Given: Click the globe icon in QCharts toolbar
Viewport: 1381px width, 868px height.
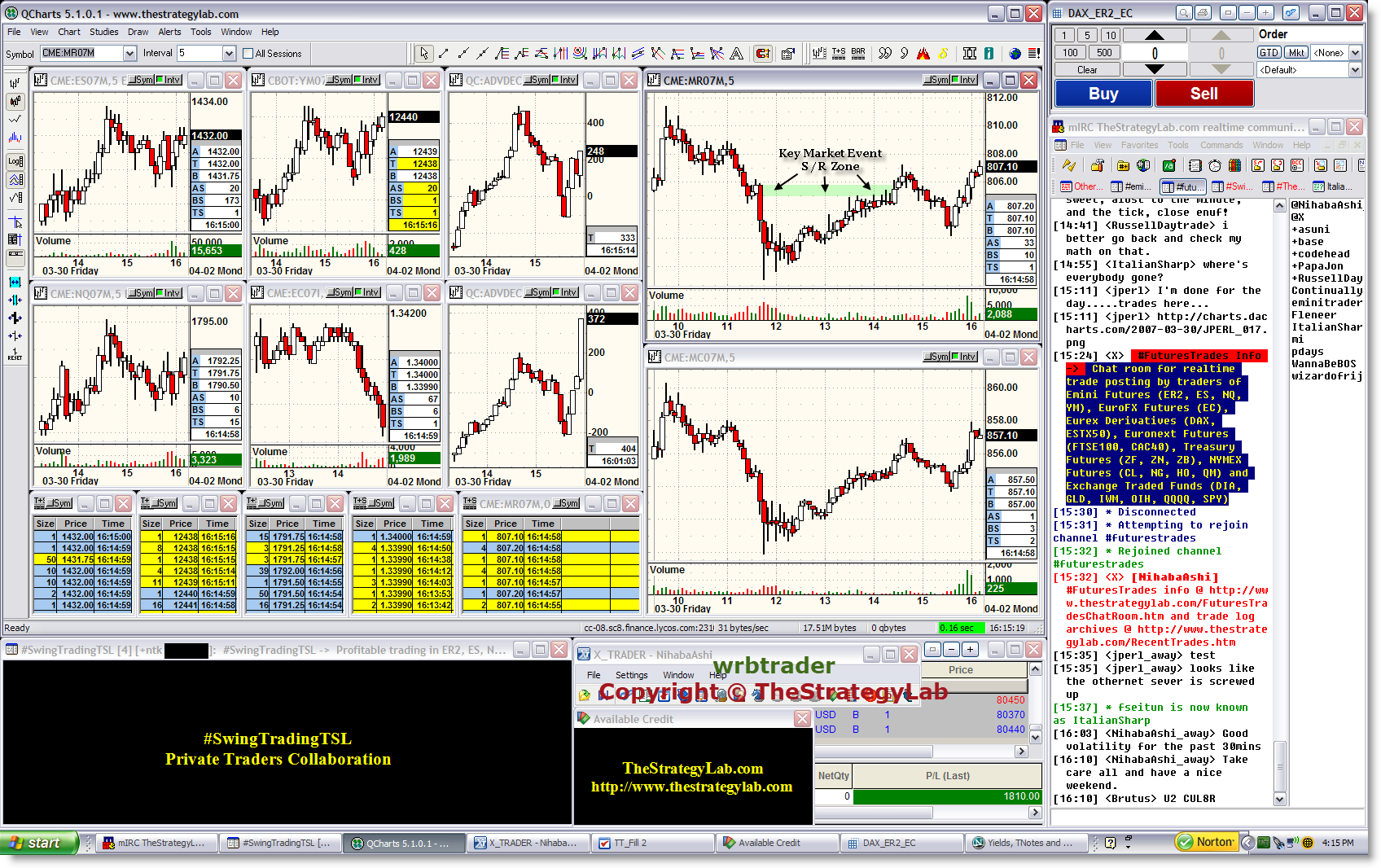Looking at the screenshot, I should (1015, 54).
